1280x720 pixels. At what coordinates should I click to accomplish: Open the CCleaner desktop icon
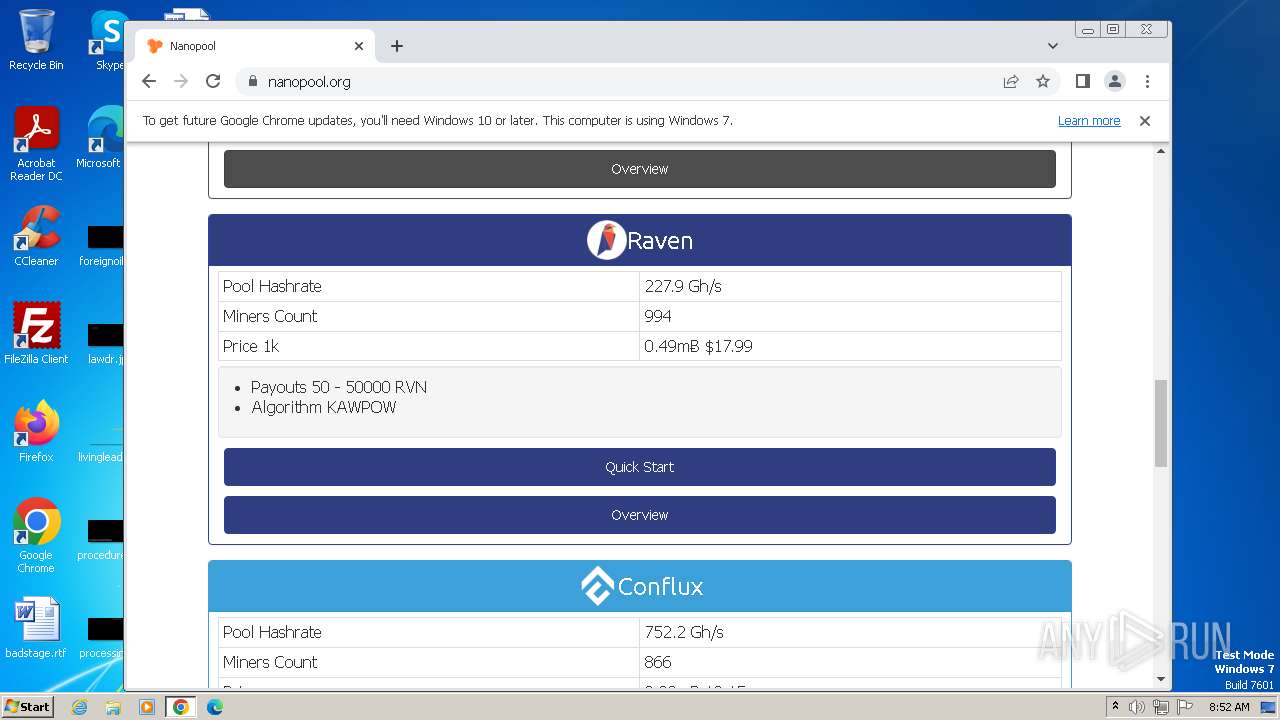(36, 236)
